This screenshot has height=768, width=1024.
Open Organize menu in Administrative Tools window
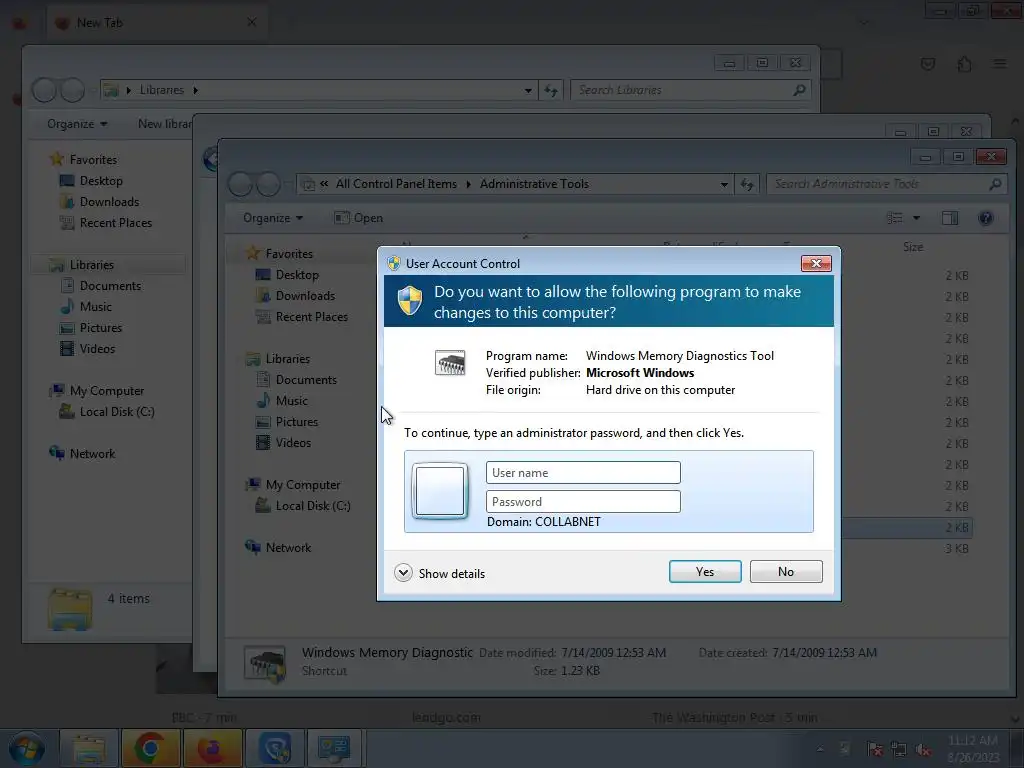pyautogui.click(x=272, y=218)
